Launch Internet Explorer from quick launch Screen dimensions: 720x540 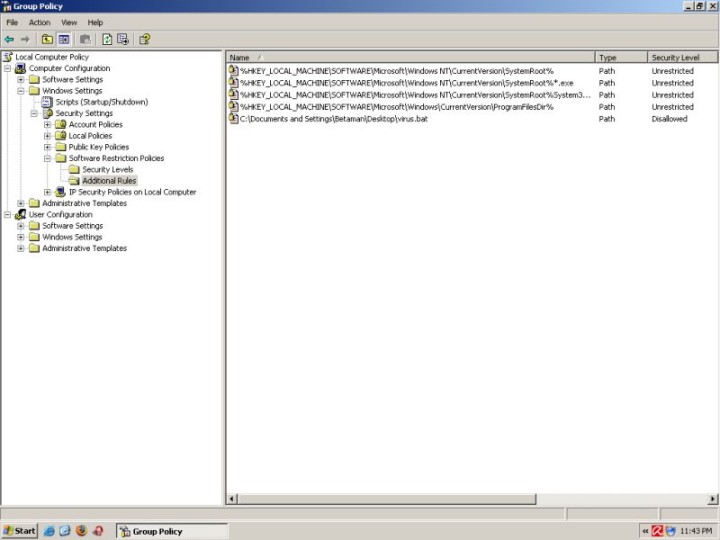click(x=49, y=531)
